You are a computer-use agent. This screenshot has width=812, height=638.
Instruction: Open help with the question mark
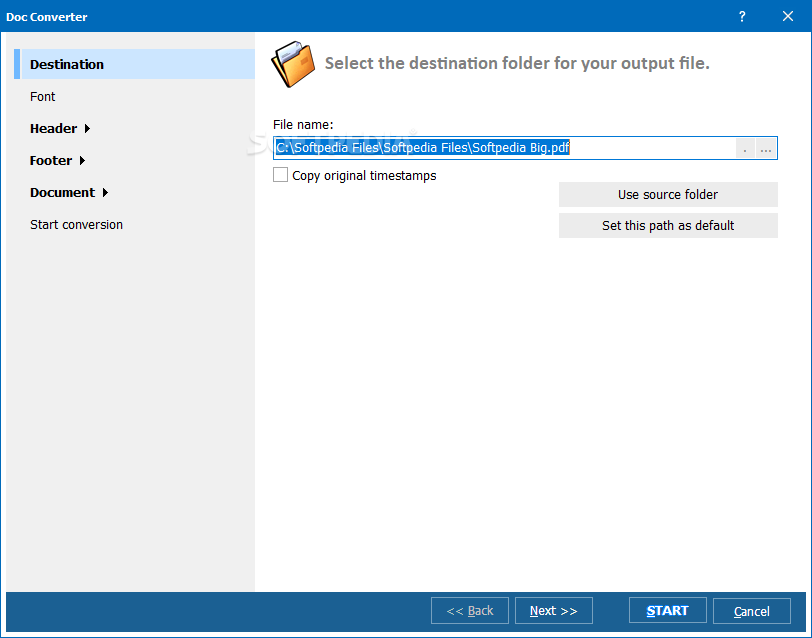coord(742,17)
